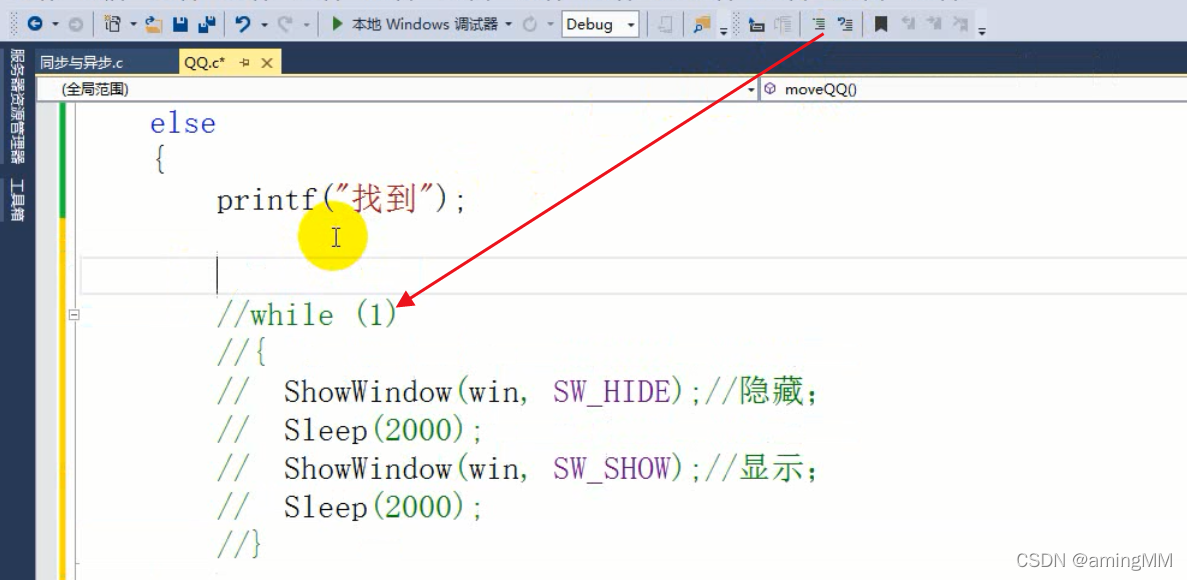This screenshot has width=1187, height=580.
Task: Click the //隐藏 comment text
Action: coord(762,392)
